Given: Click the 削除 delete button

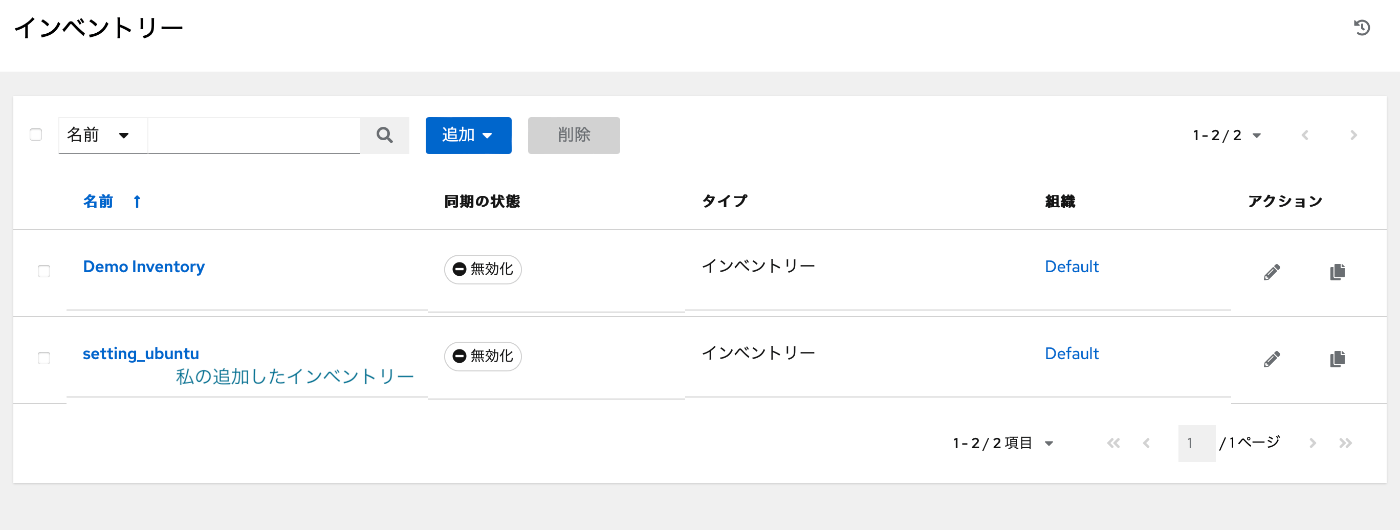Looking at the screenshot, I should [x=574, y=135].
